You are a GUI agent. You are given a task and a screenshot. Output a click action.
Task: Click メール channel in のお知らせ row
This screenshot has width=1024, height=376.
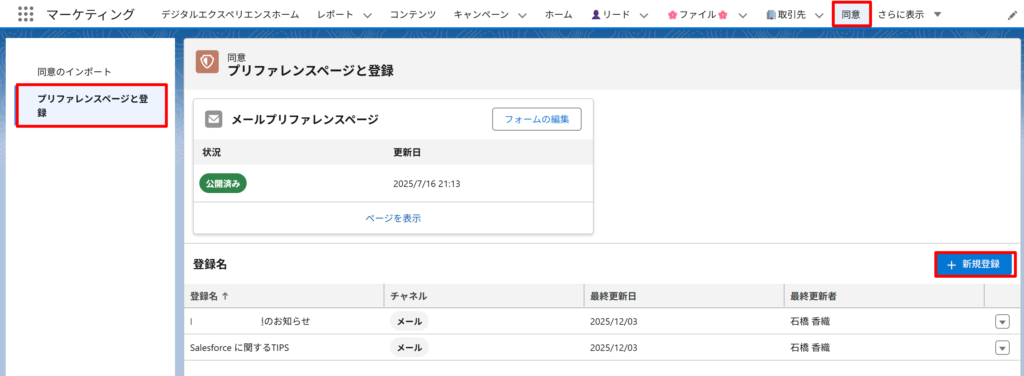click(x=409, y=321)
